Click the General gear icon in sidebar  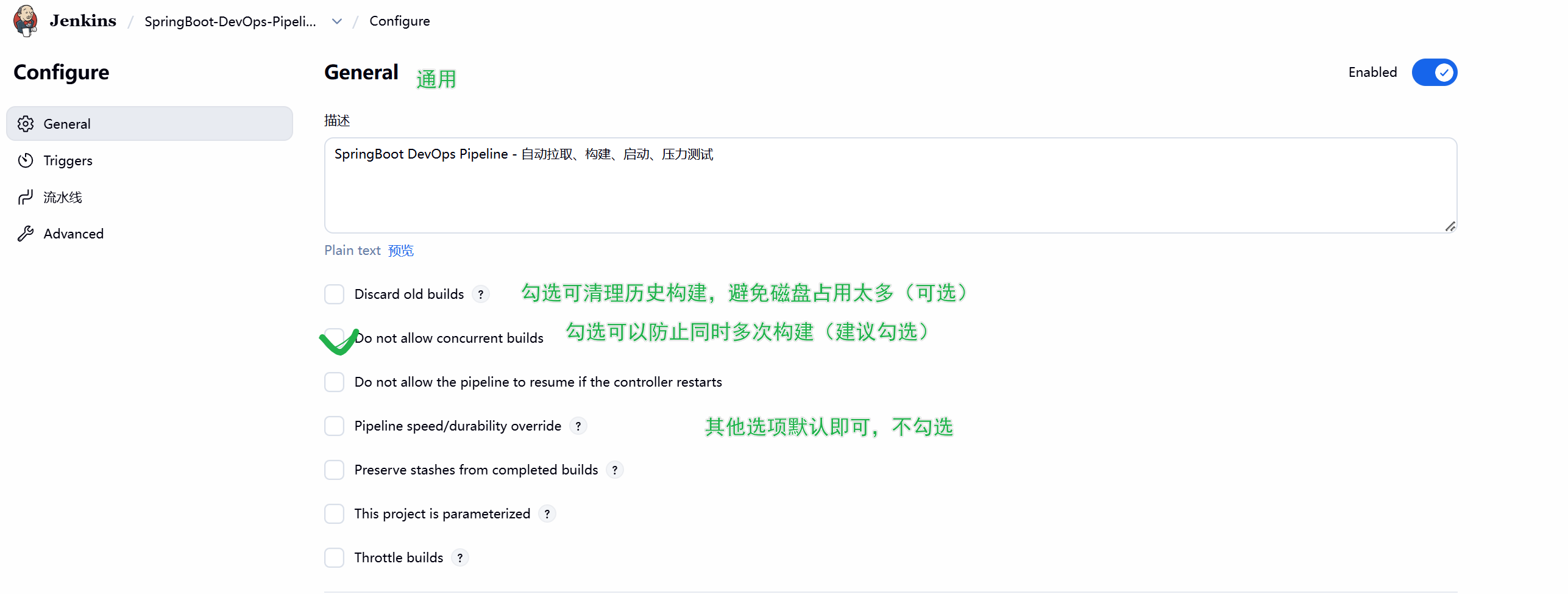point(26,124)
